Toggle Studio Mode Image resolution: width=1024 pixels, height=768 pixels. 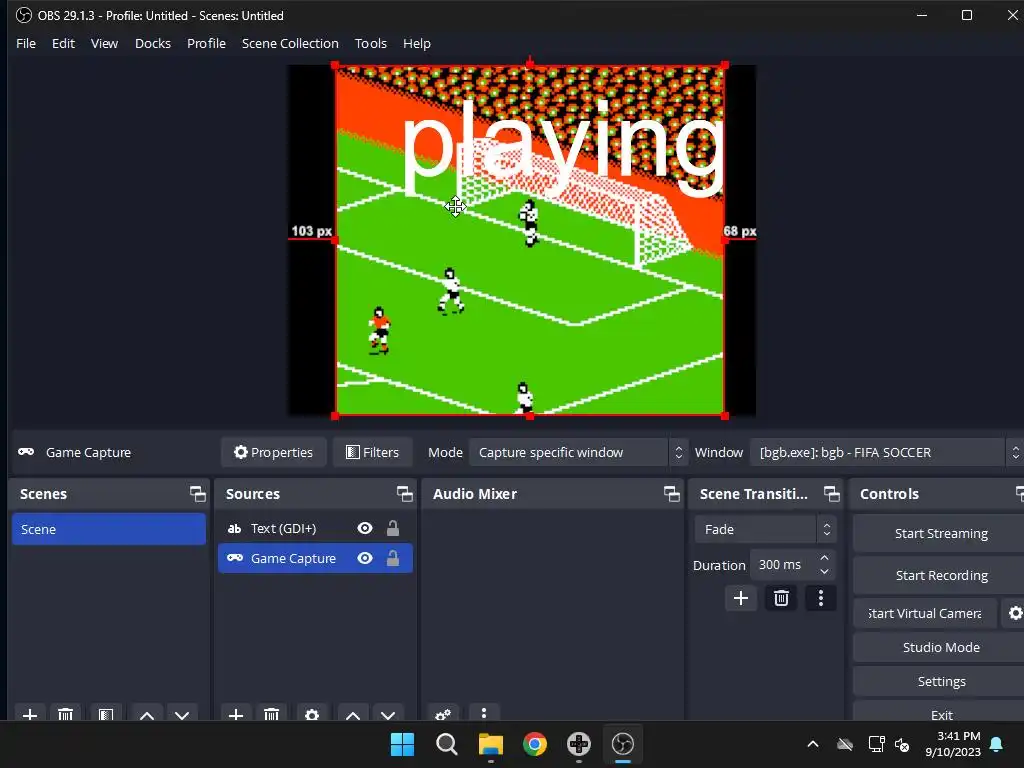pyautogui.click(x=940, y=647)
